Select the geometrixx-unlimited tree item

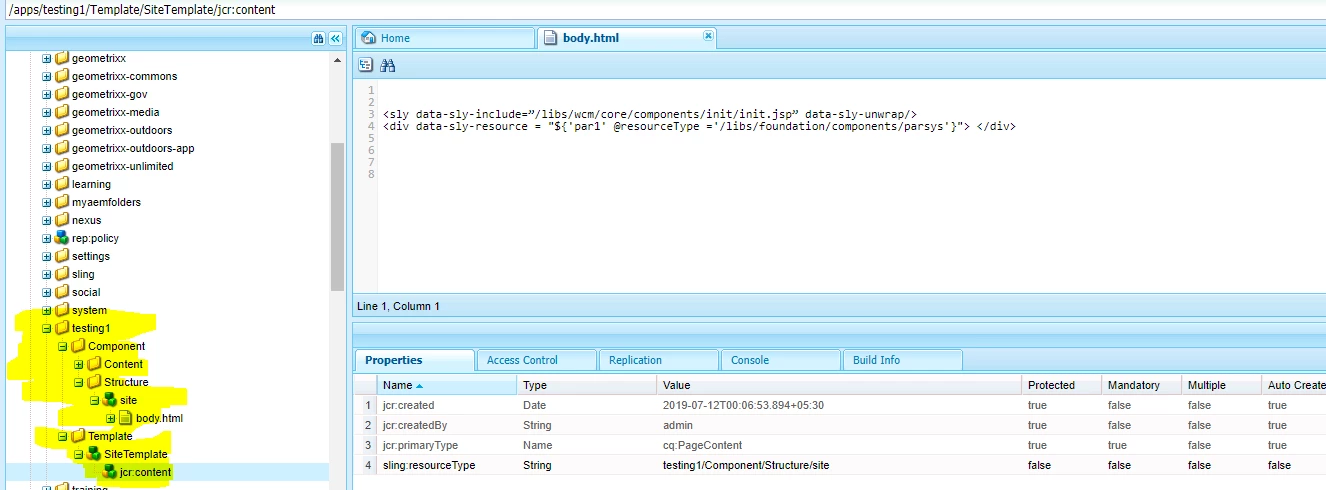point(122,166)
